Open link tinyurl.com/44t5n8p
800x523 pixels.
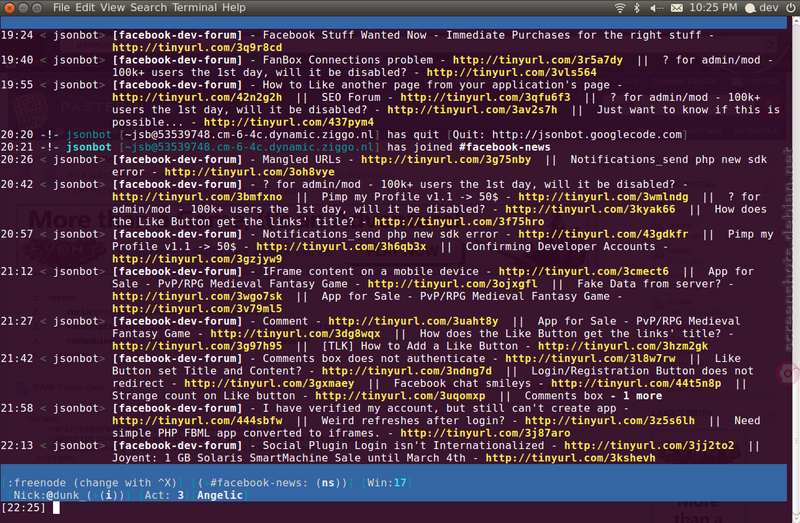click(x=636, y=383)
